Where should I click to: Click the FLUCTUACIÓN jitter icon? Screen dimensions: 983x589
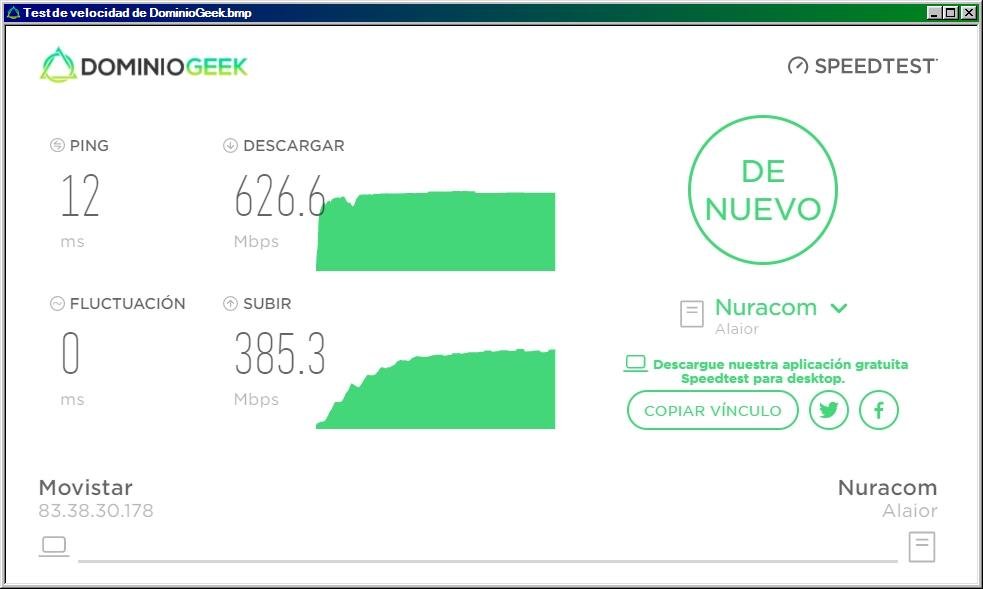click(x=56, y=303)
